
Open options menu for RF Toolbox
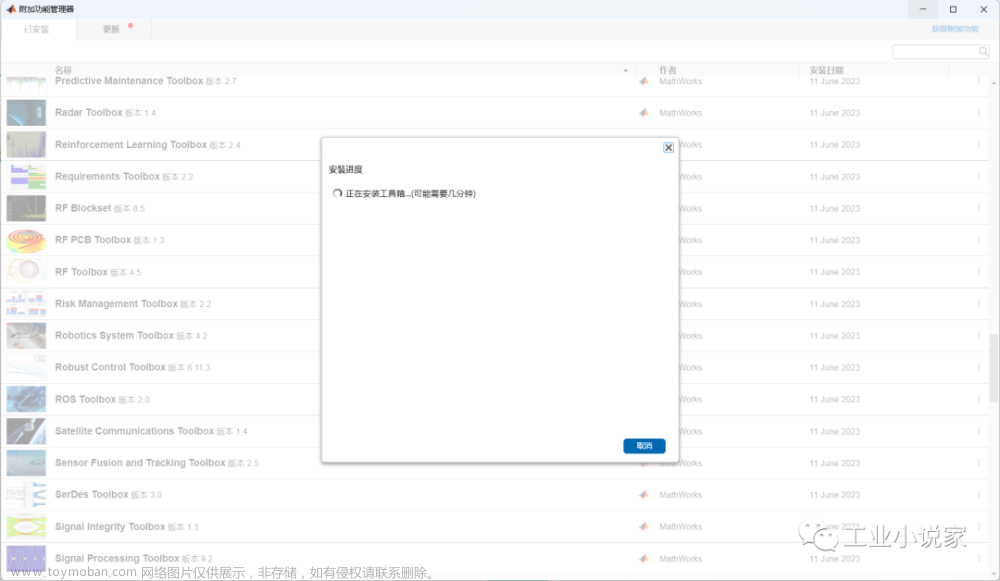tap(978, 272)
